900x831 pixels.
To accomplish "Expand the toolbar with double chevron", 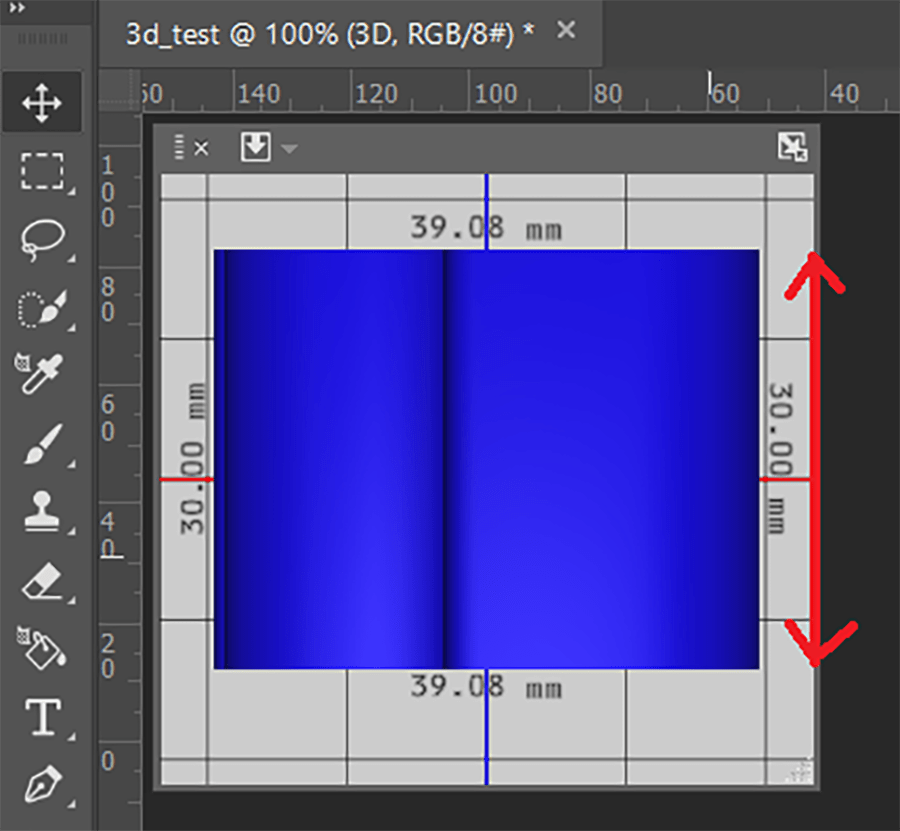I will 17,8.
